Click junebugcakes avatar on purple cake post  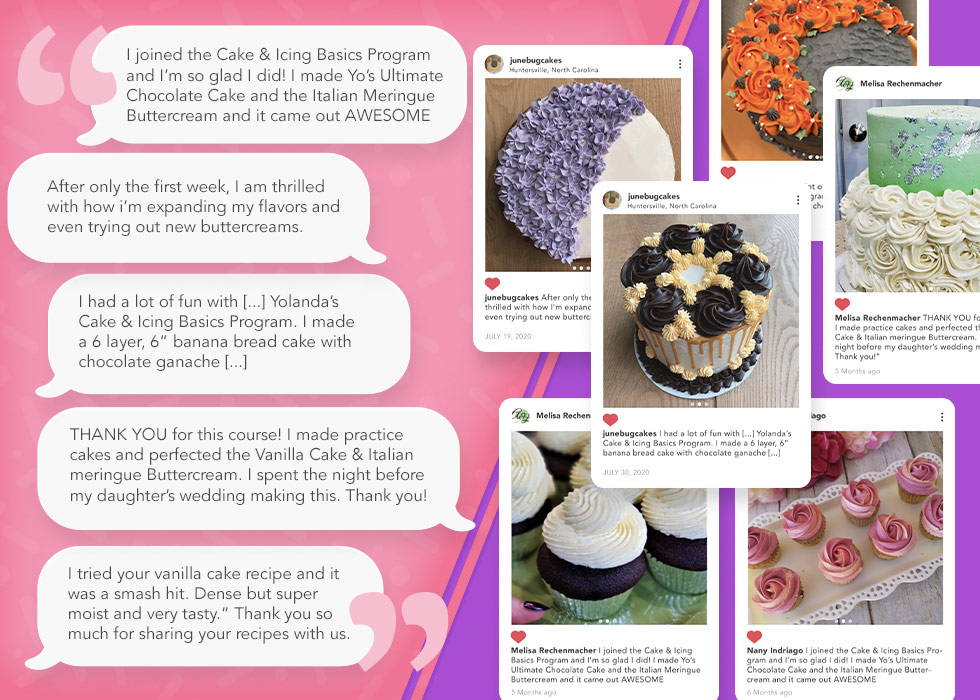494,64
